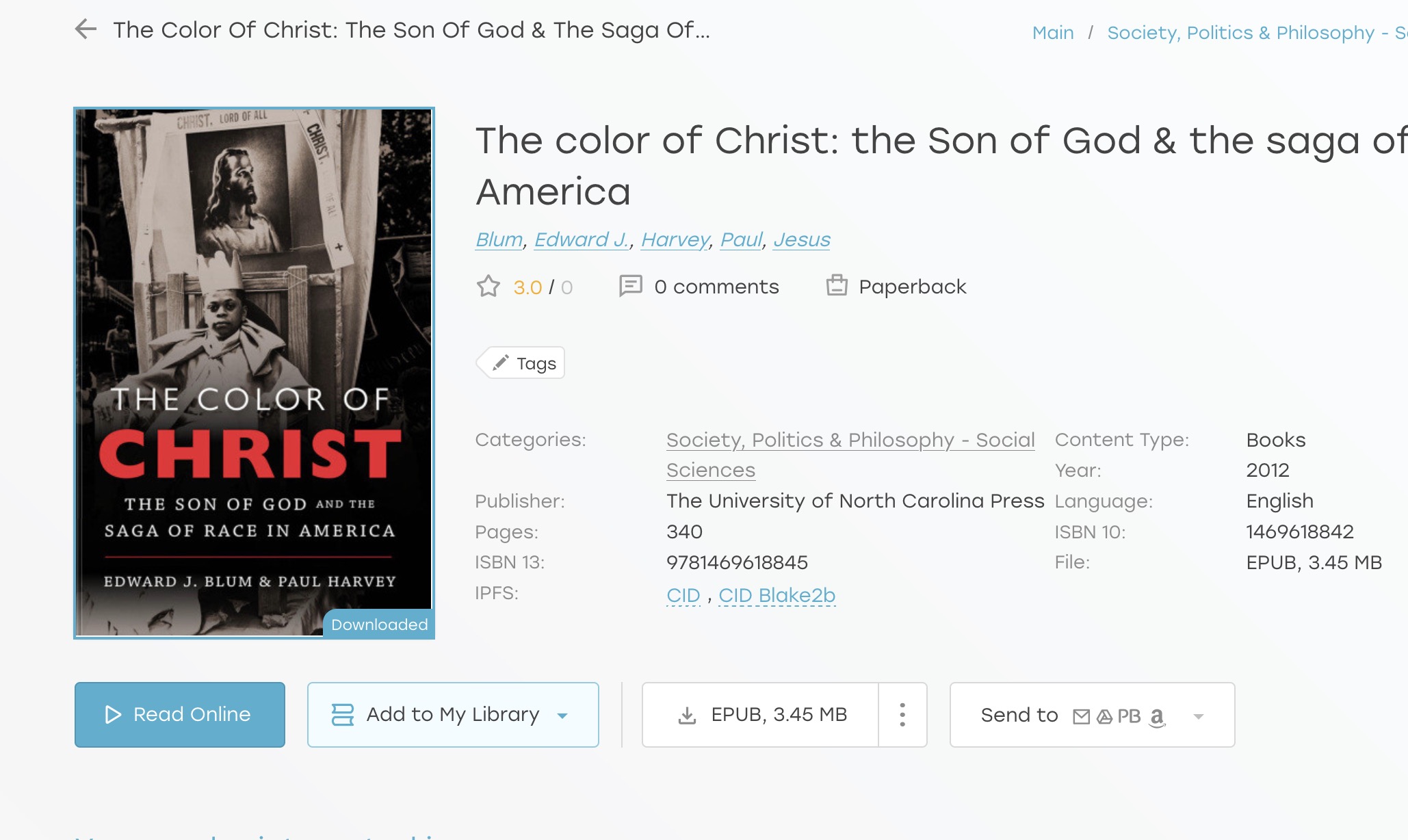
Task: Open the Social Sciences category link
Action: pyautogui.click(x=850, y=441)
